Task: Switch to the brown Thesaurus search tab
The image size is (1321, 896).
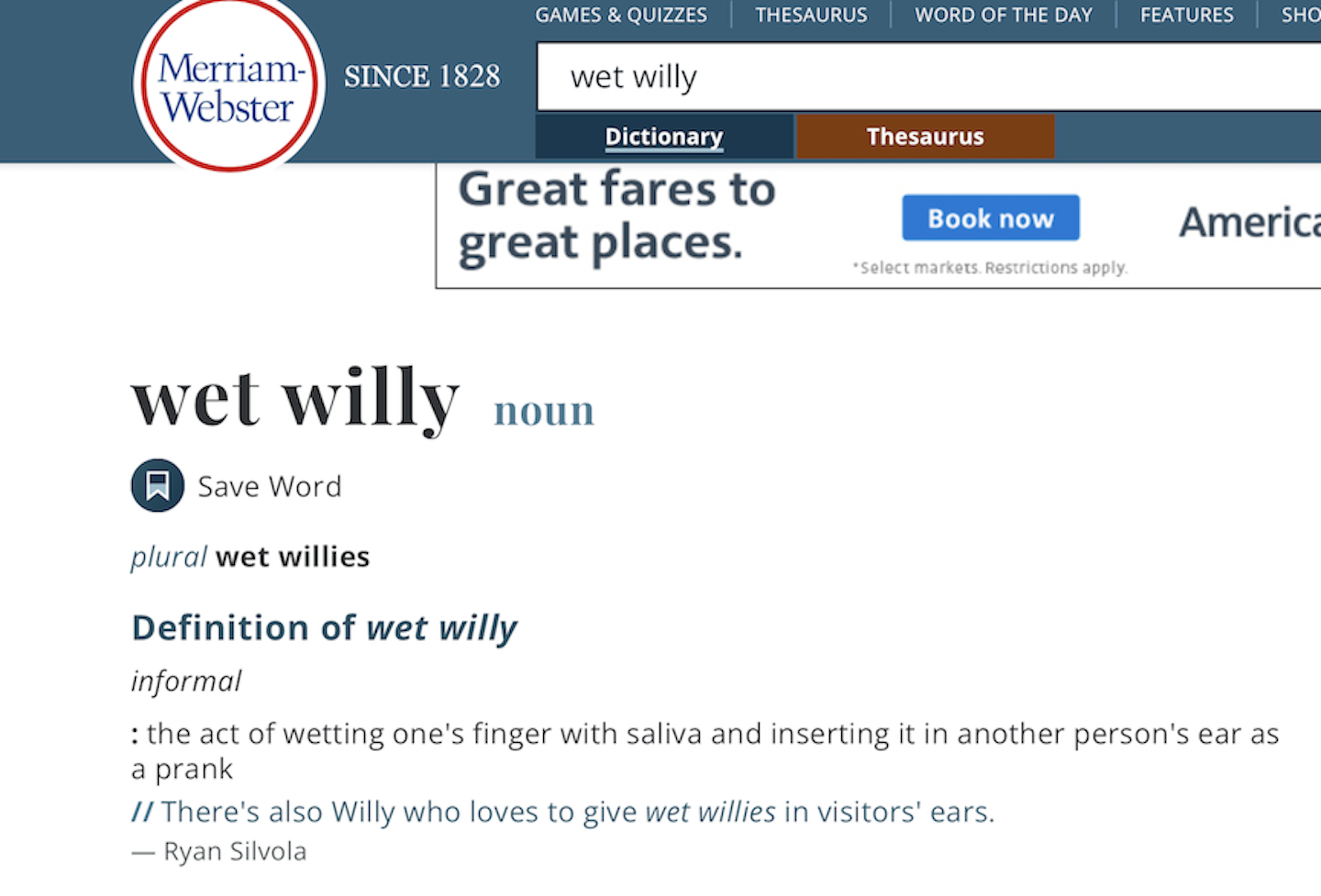Action: (925, 137)
